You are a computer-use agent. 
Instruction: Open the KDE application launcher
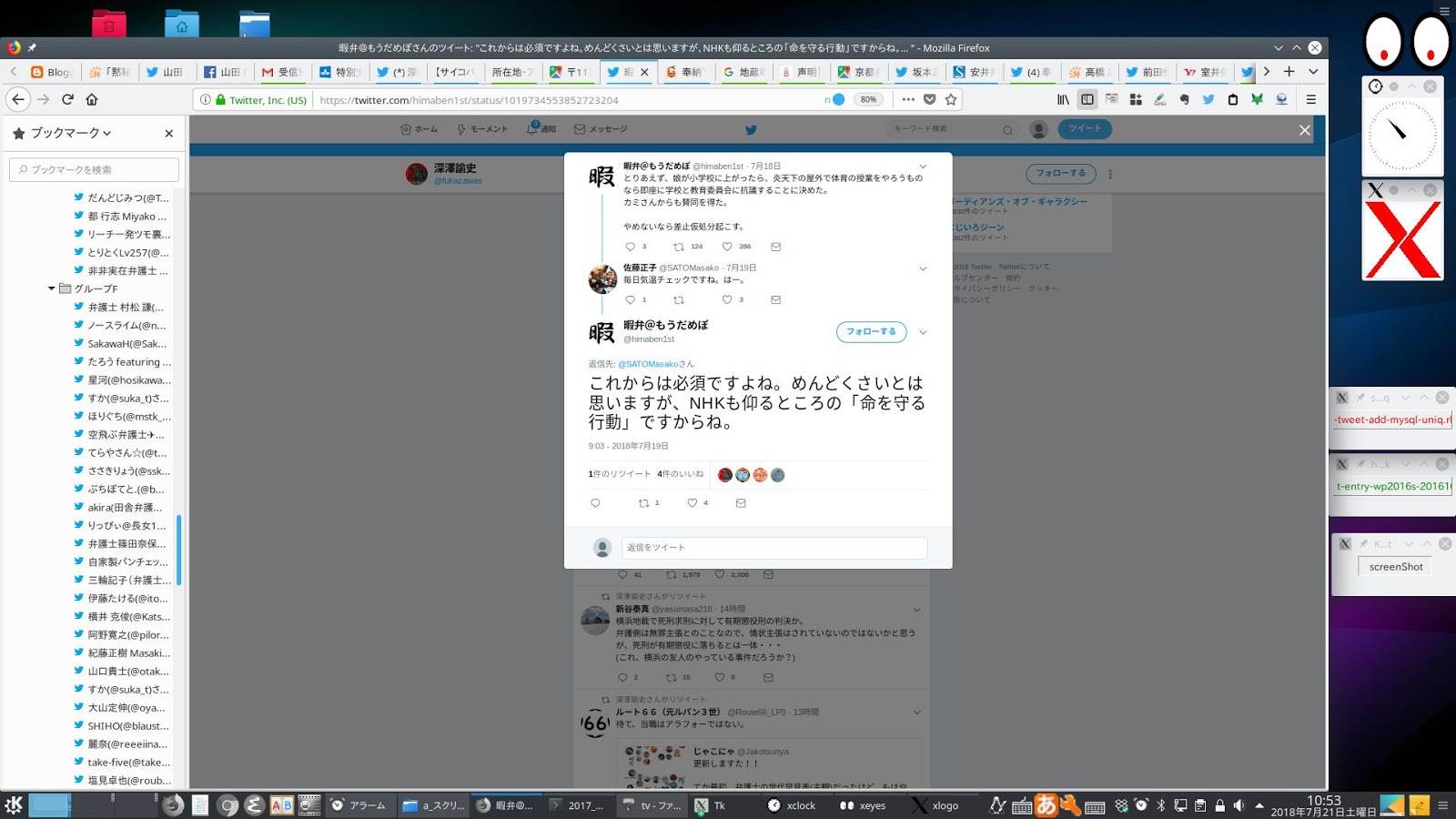[x=14, y=804]
